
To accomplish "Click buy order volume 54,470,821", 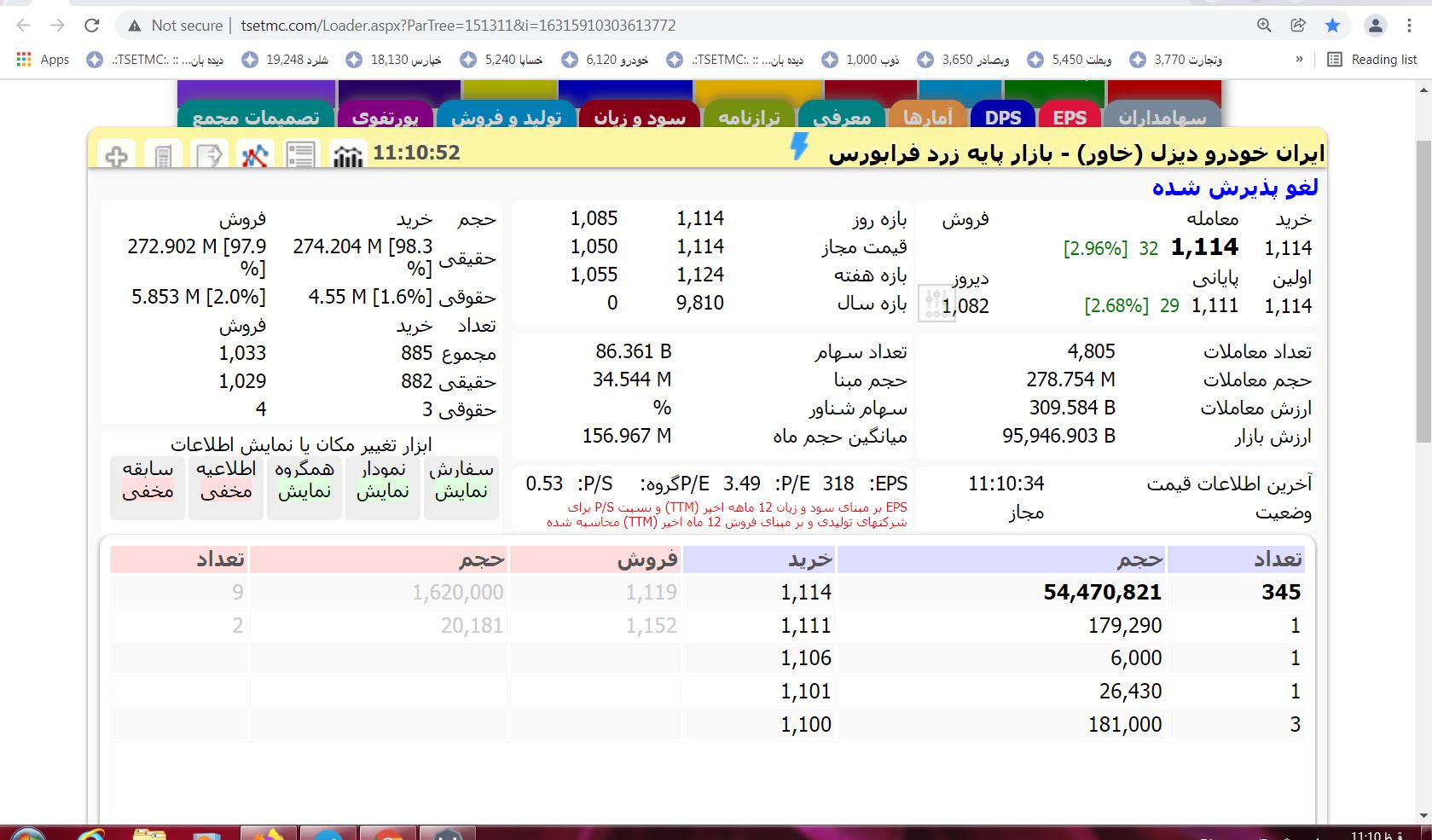I will [1102, 592].
